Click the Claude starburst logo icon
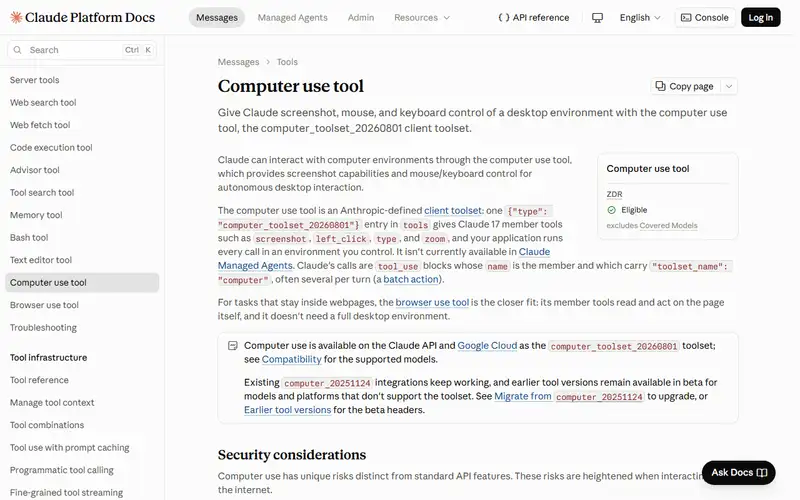This screenshot has width=800, height=500. (x=16, y=17)
